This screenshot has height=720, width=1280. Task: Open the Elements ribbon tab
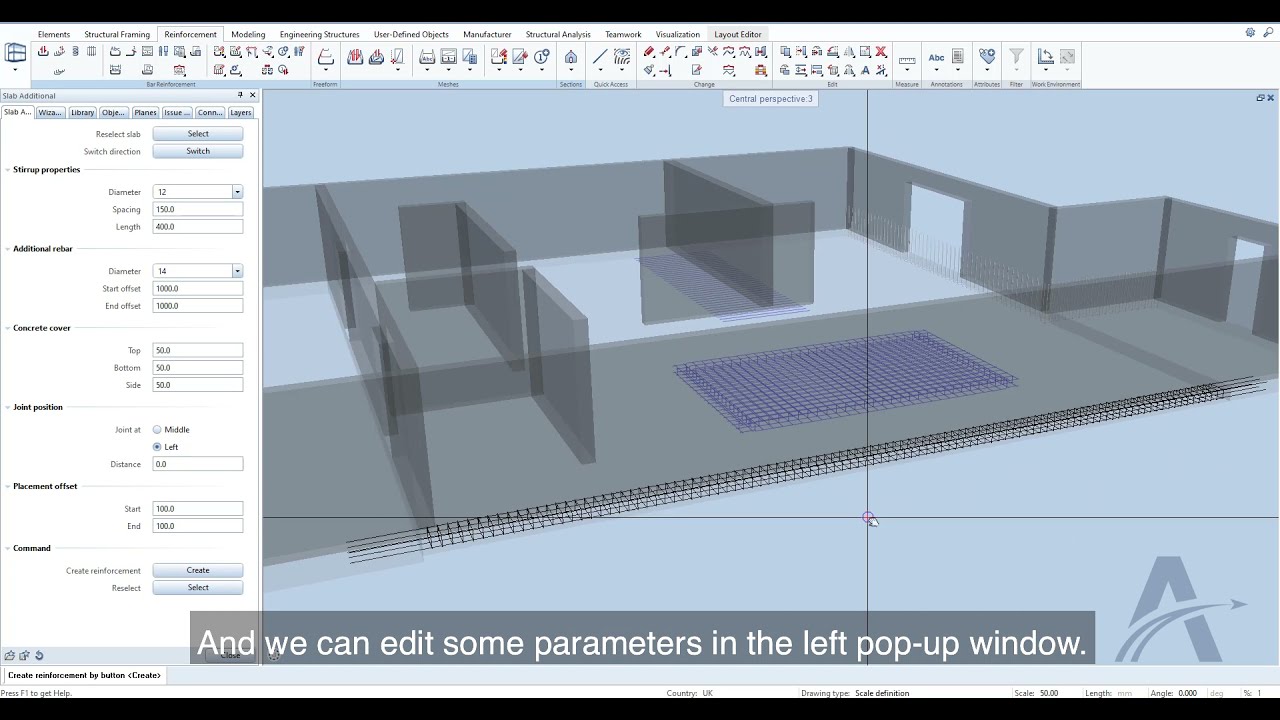tap(54, 34)
